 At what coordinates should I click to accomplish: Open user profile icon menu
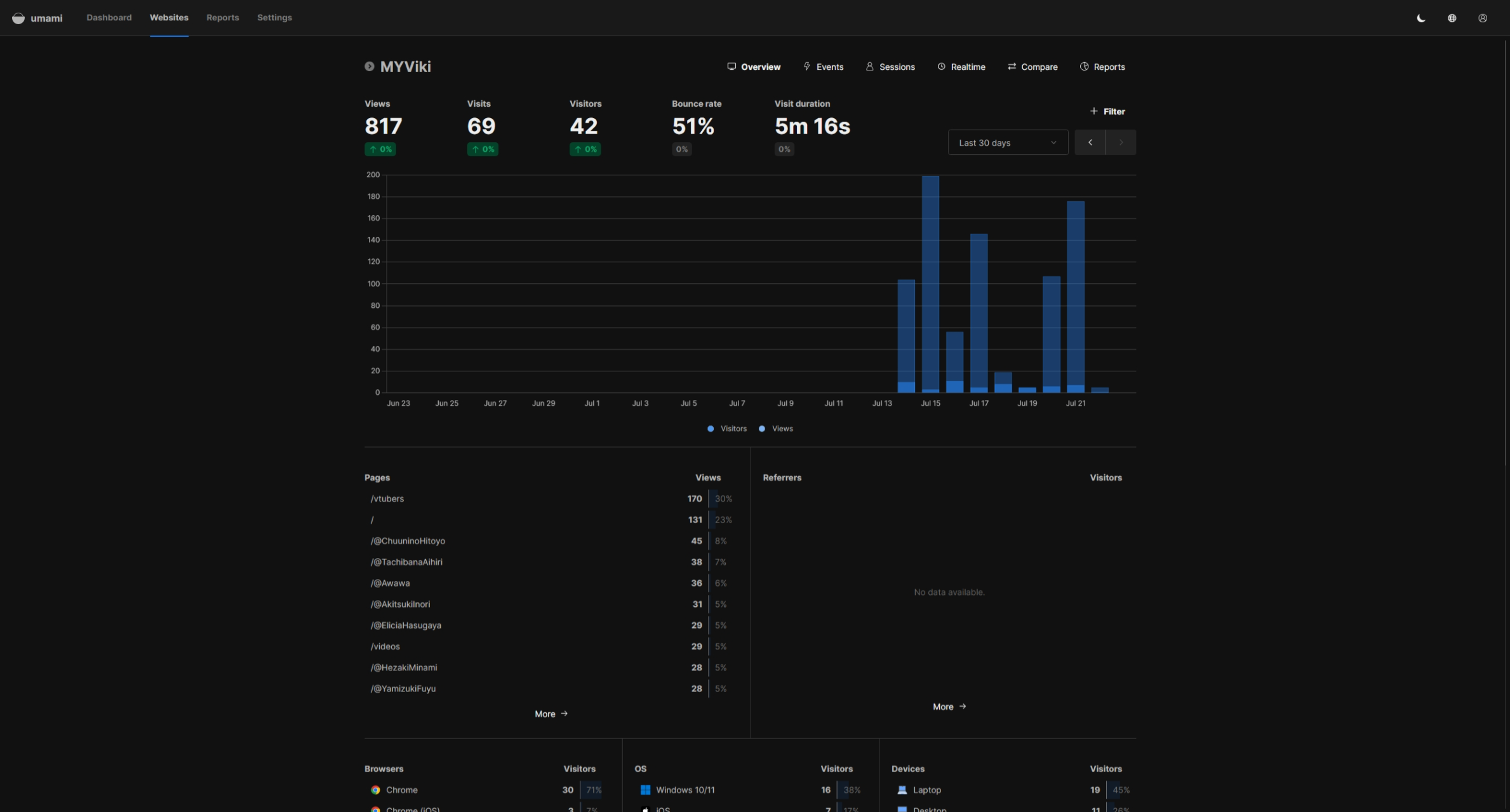click(x=1482, y=18)
